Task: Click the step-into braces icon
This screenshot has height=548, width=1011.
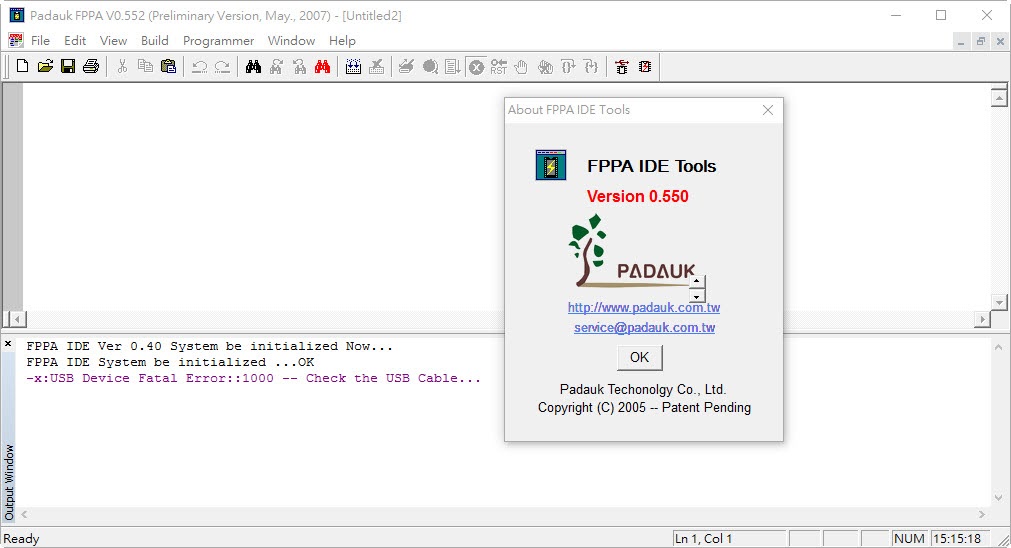Action: [x=568, y=66]
